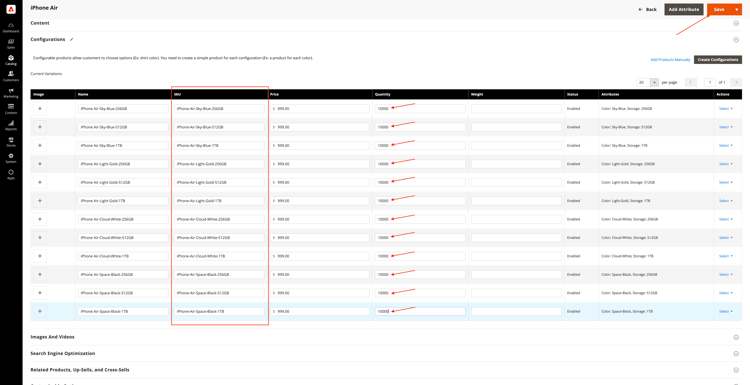Screen dimensions: 750x385
Task: Go to the previous variations page
Action: 691,82
